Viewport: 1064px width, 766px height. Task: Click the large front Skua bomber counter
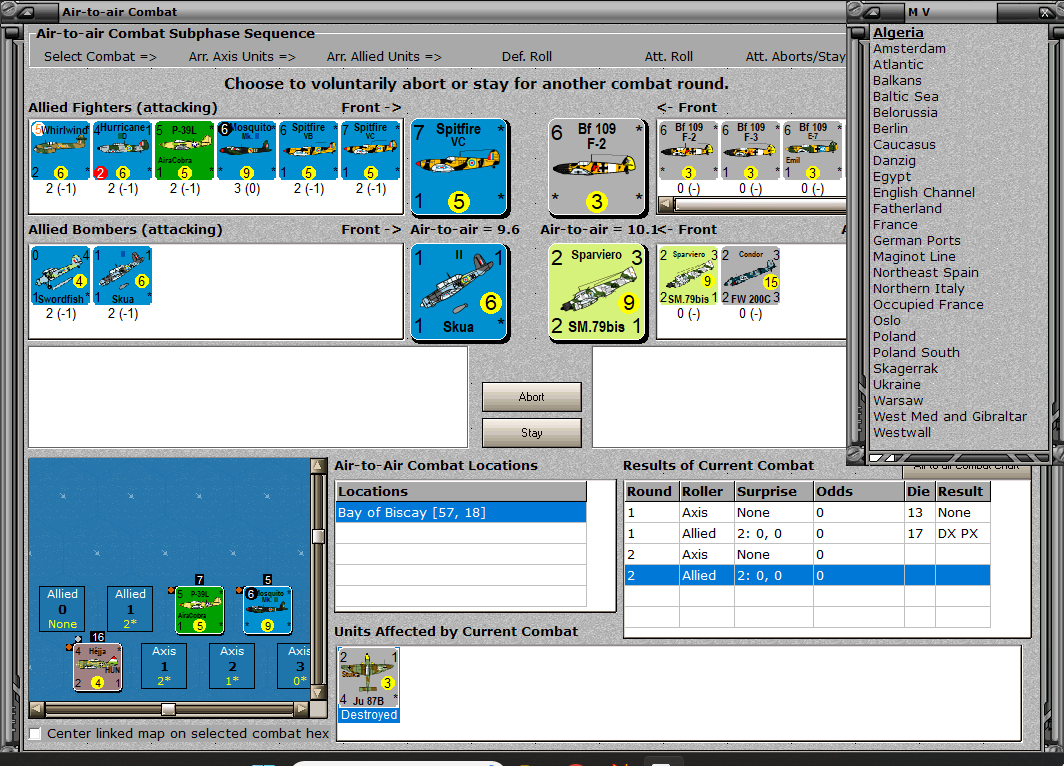[x=459, y=292]
